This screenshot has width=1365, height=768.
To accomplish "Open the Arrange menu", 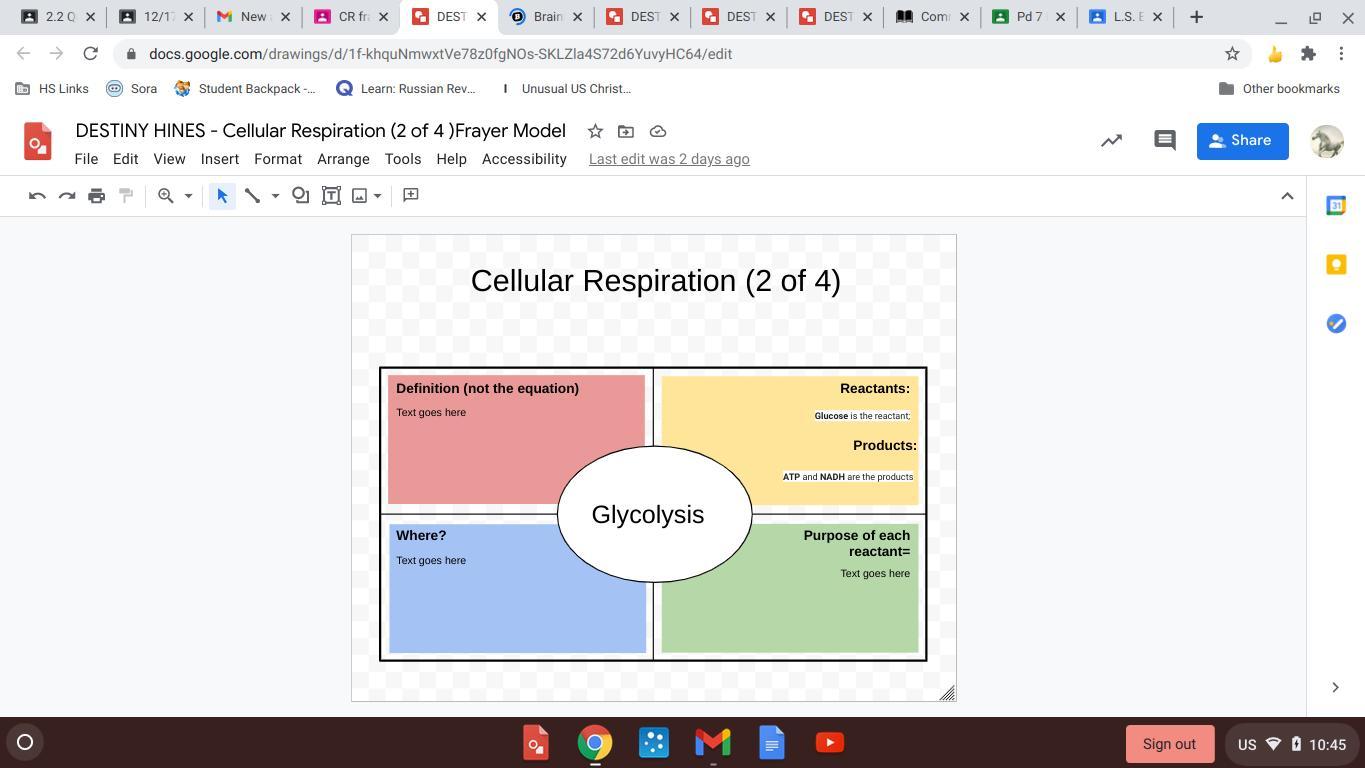I will point(343,159).
